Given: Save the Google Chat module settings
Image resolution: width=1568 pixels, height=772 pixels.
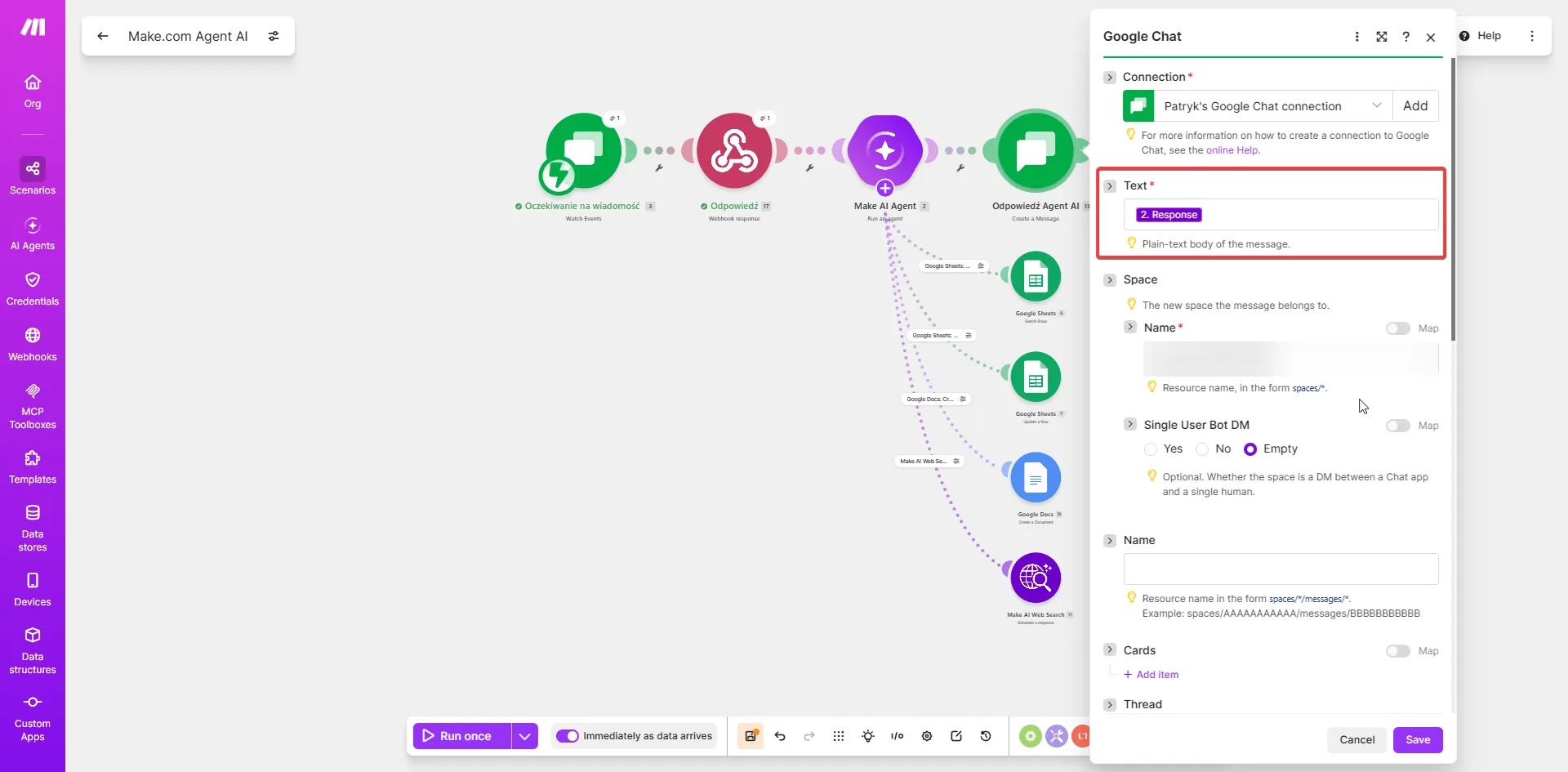Looking at the screenshot, I should (x=1418, y=740).
